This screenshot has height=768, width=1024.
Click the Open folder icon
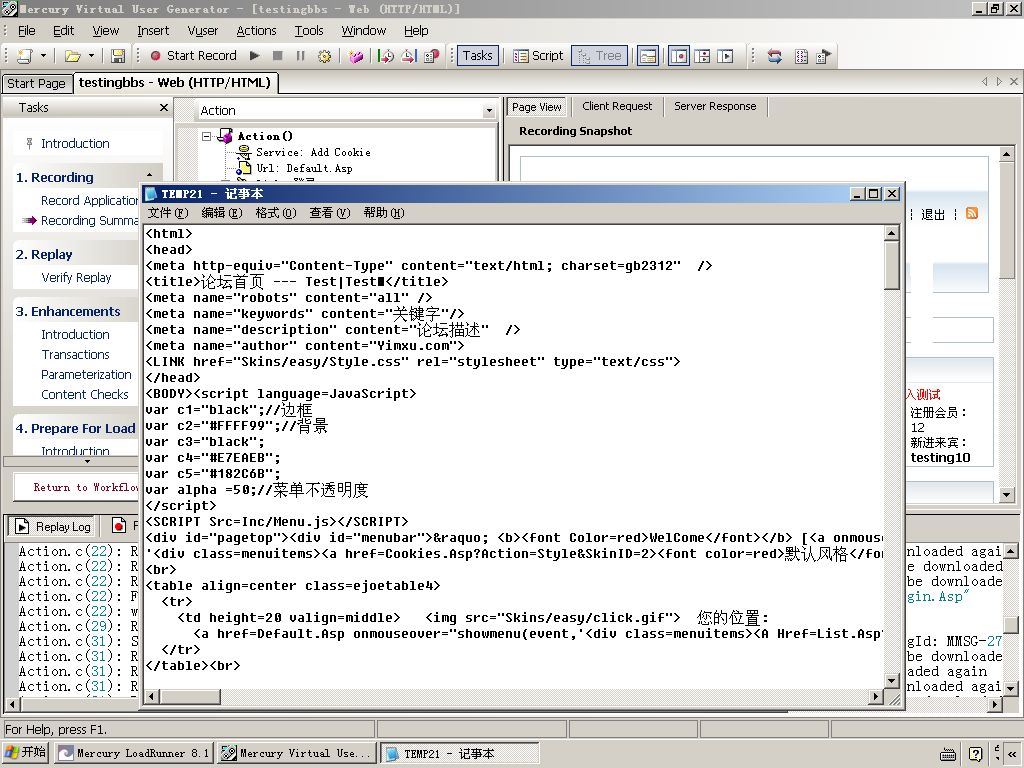tap(72, 56)
